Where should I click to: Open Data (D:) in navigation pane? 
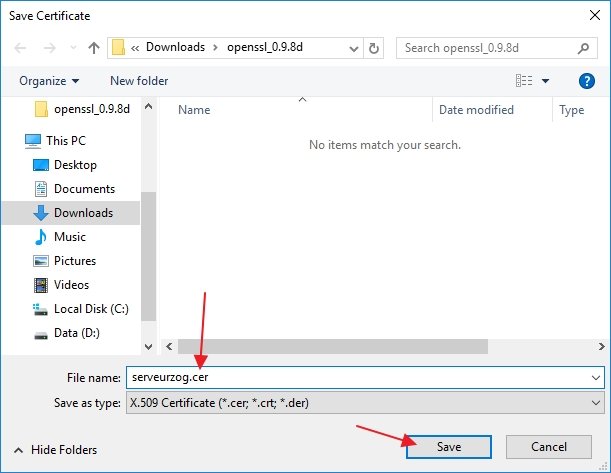click(67, 333)
